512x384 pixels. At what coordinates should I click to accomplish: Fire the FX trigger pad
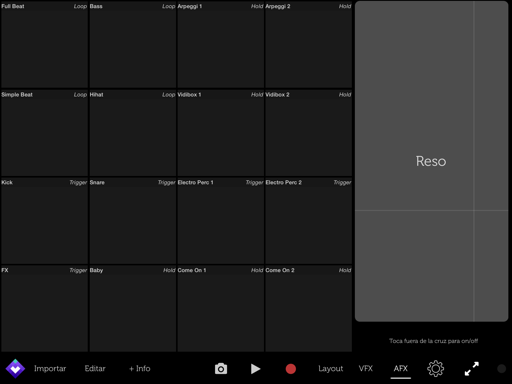(44, 309)
